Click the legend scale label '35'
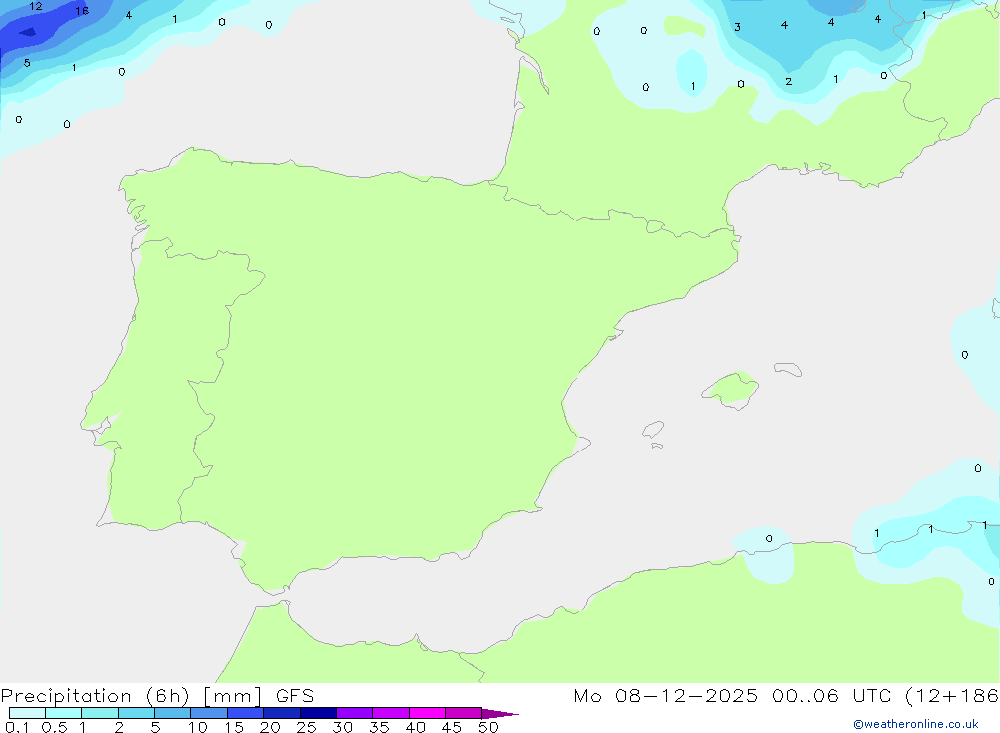 point(379,727)
